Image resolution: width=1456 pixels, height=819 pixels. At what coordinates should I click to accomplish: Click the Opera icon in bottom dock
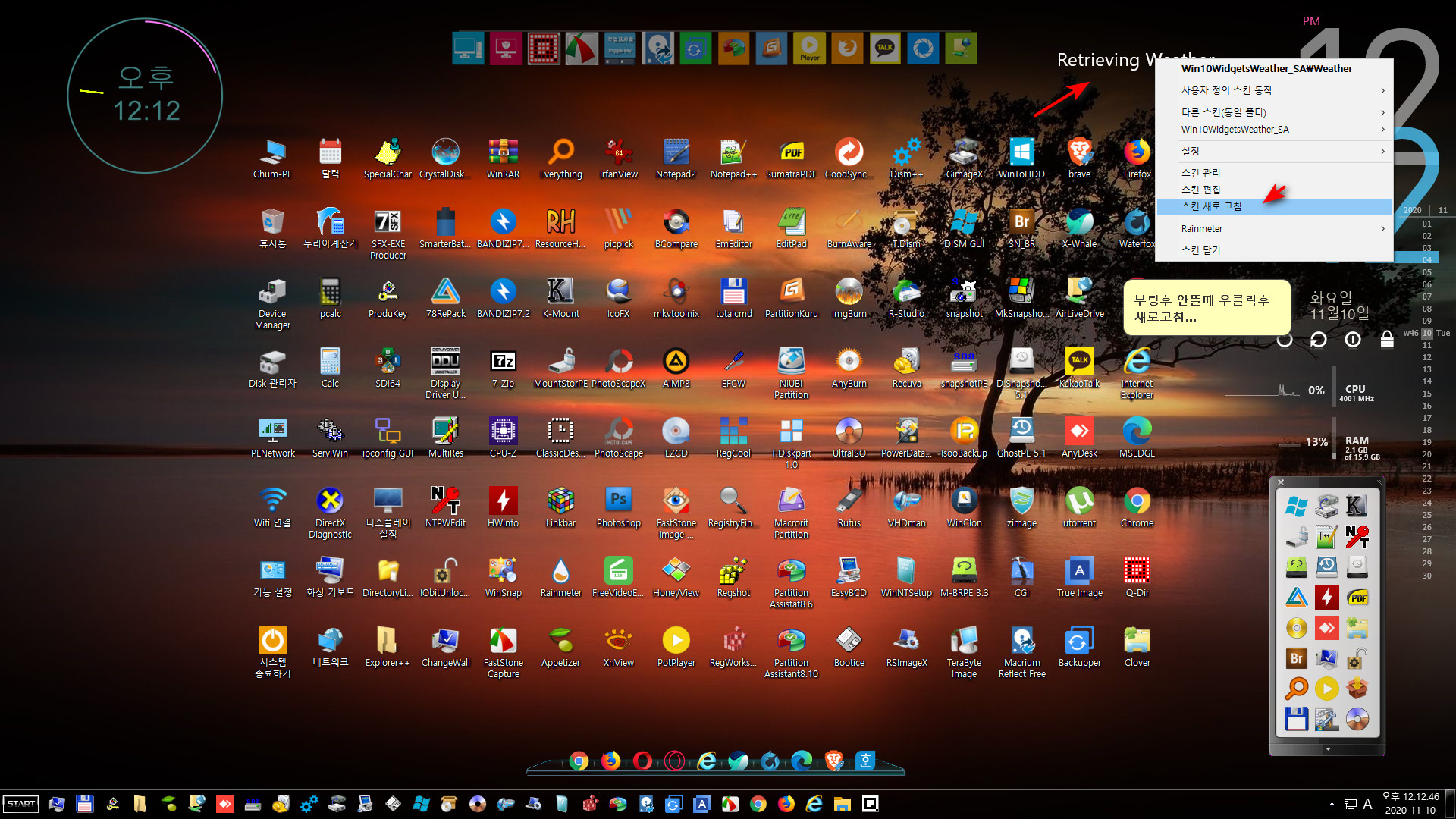click(x=642, y=761)
